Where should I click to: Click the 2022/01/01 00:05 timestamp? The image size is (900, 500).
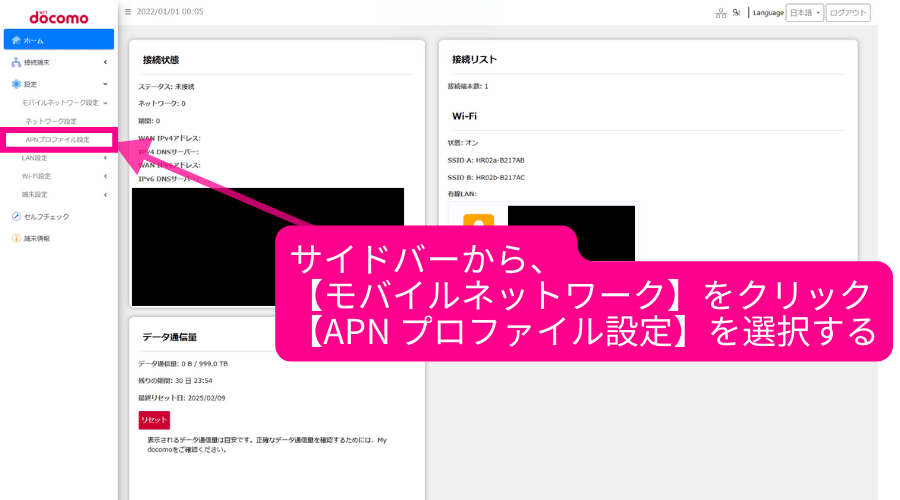[170, 11]
